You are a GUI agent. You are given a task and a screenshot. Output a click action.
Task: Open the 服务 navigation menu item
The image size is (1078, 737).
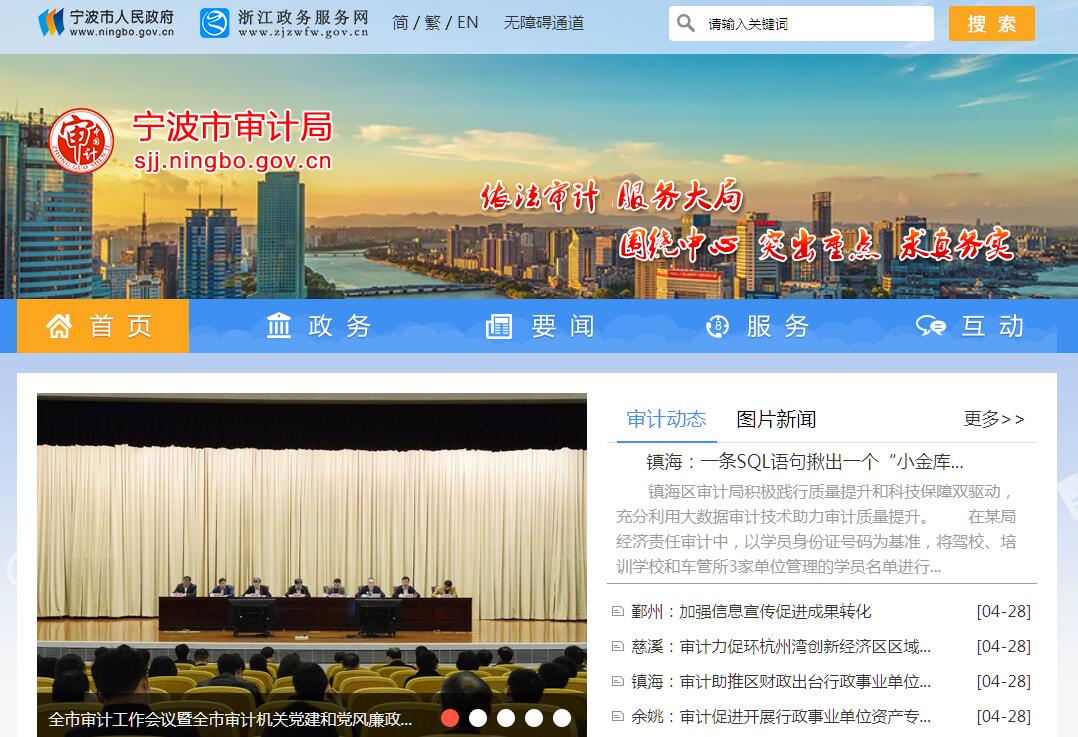click(x=758, y=326)
